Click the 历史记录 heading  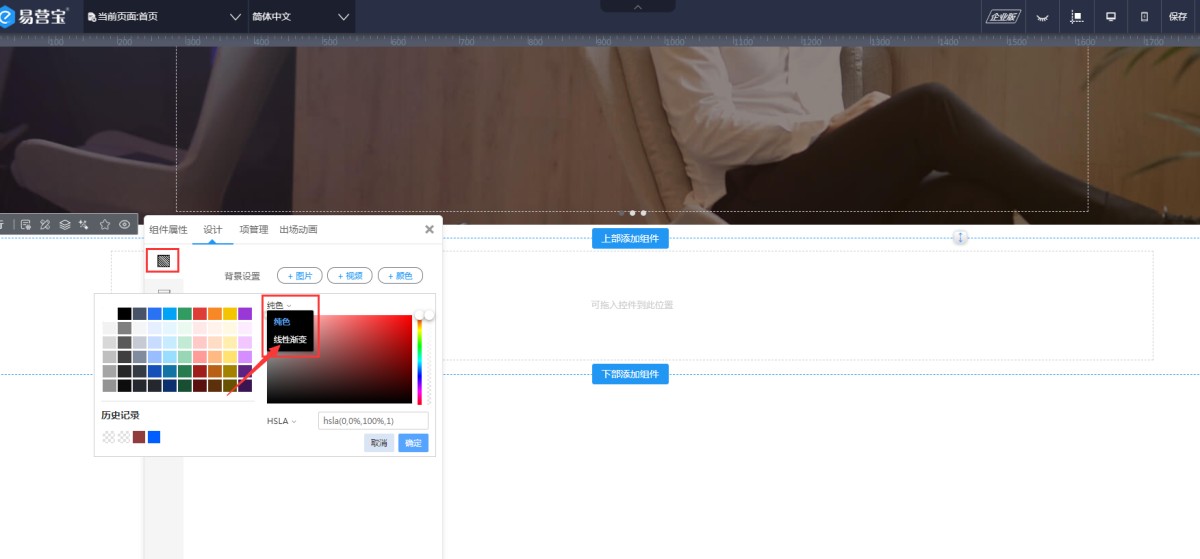coord(120,415)
